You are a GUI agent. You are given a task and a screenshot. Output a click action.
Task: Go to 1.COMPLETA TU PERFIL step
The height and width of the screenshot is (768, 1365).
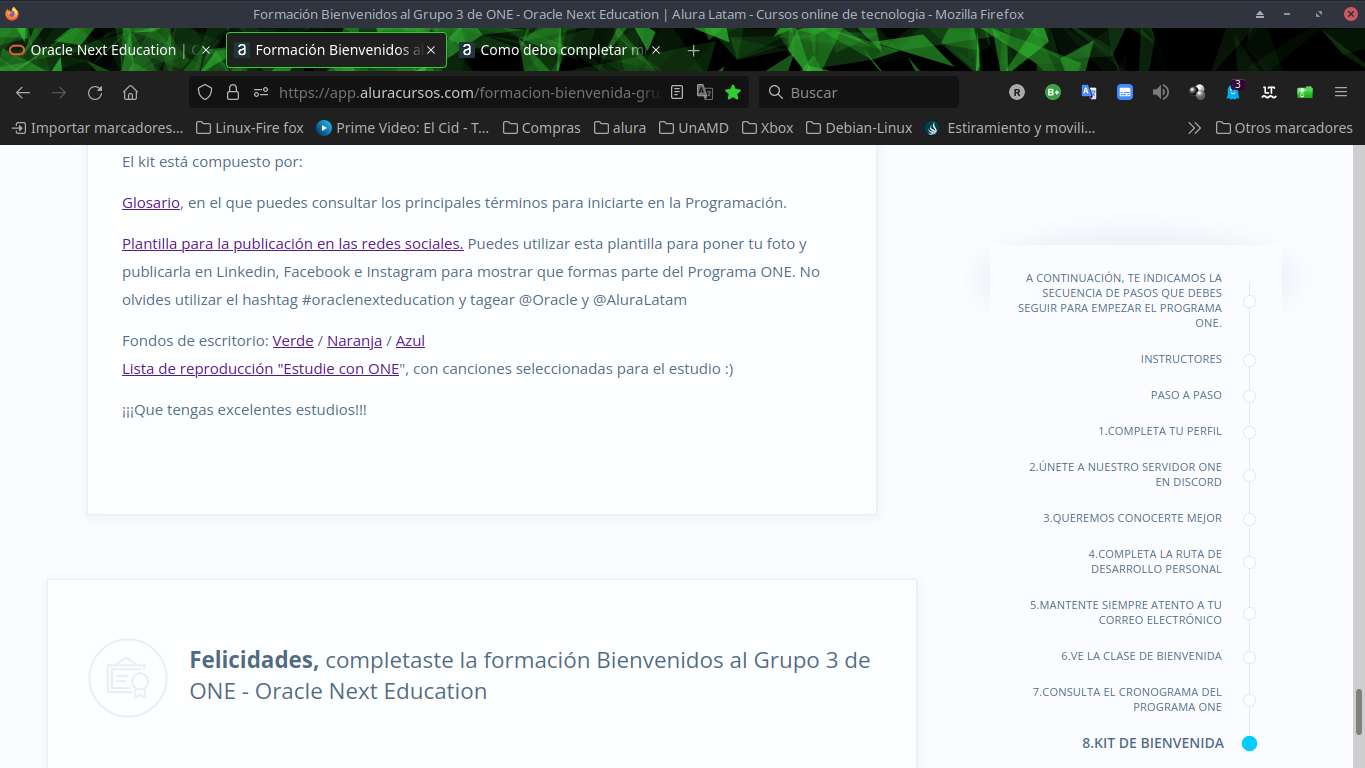pos(1160,432)
